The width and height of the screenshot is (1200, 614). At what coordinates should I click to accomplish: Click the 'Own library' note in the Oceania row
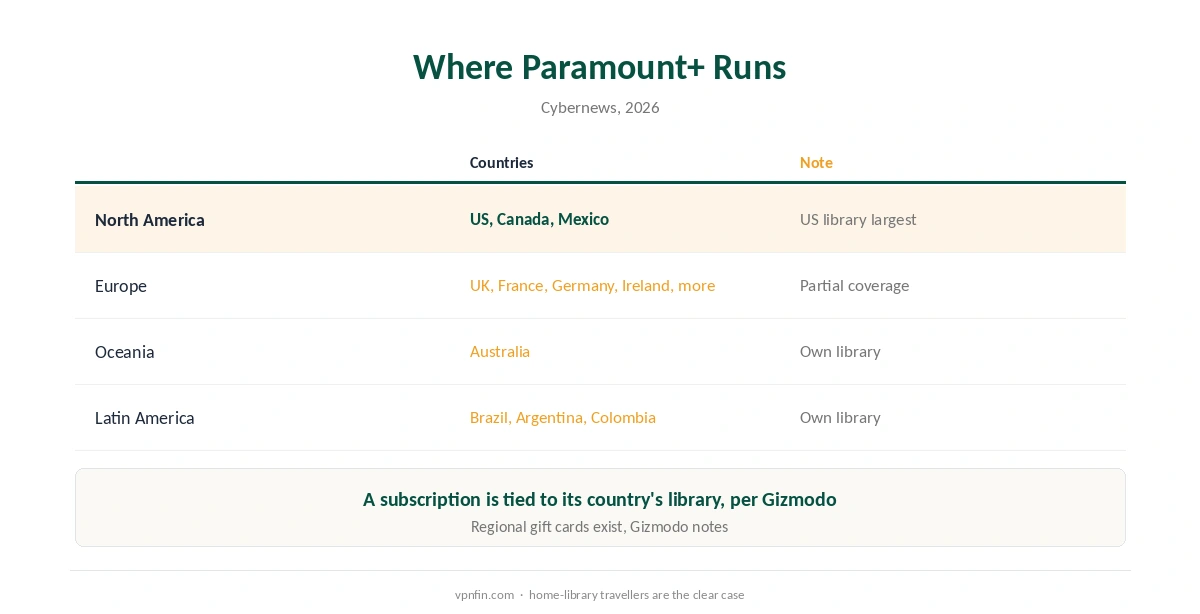point(840,351)
